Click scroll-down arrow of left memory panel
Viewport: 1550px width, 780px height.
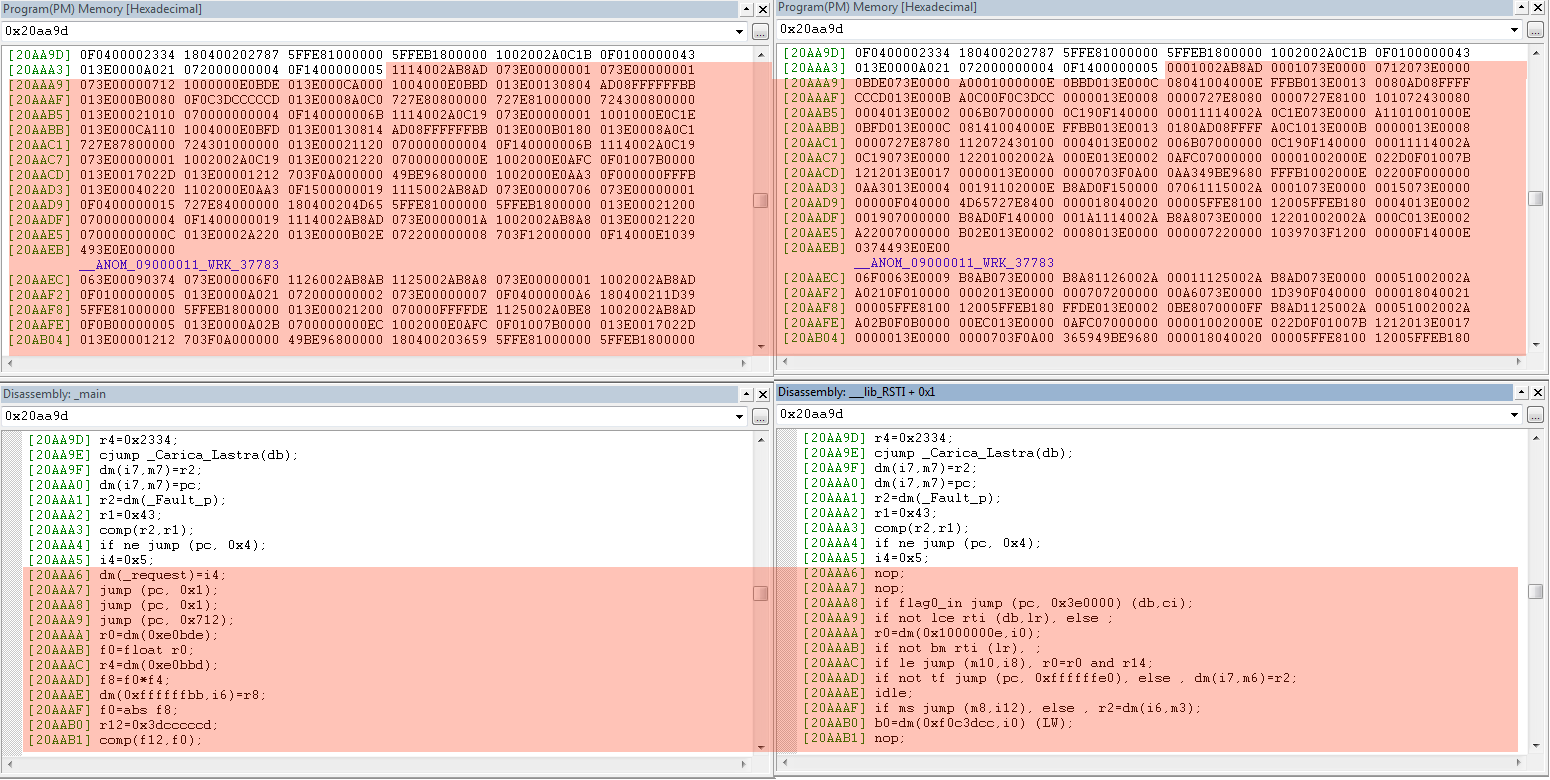tap(761, 347)
